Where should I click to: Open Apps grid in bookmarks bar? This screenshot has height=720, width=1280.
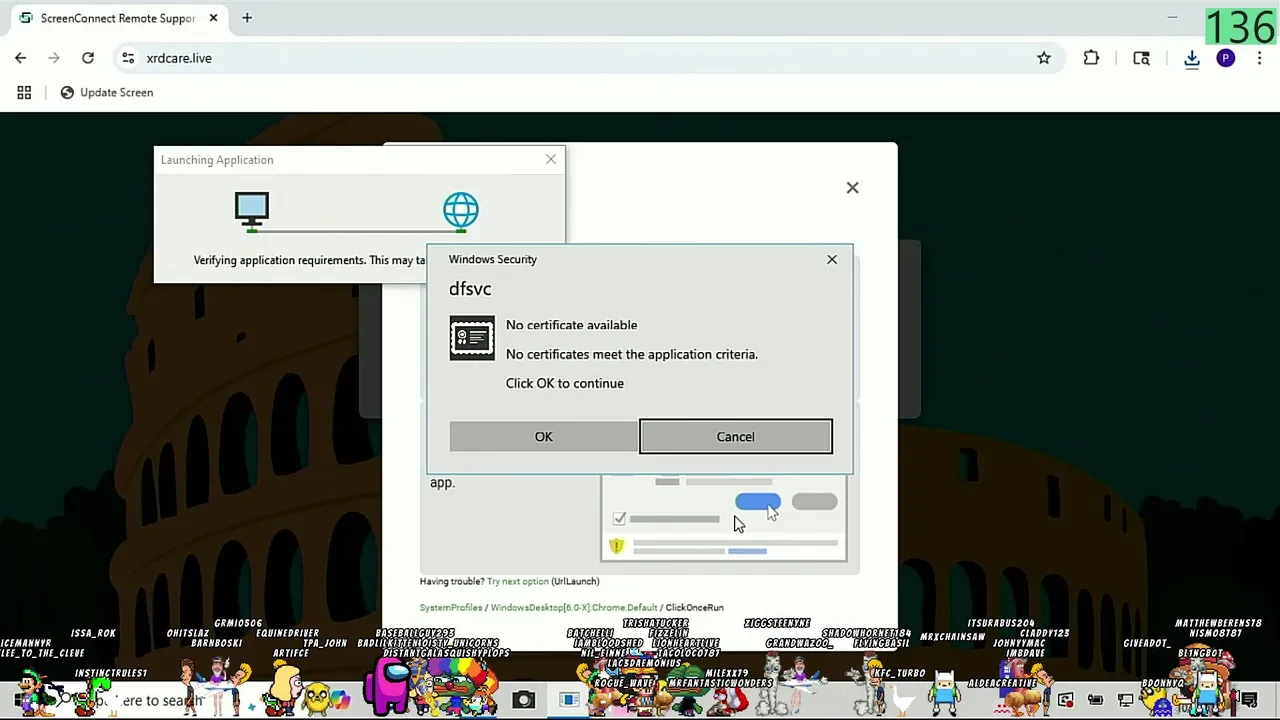coord(24,92)
